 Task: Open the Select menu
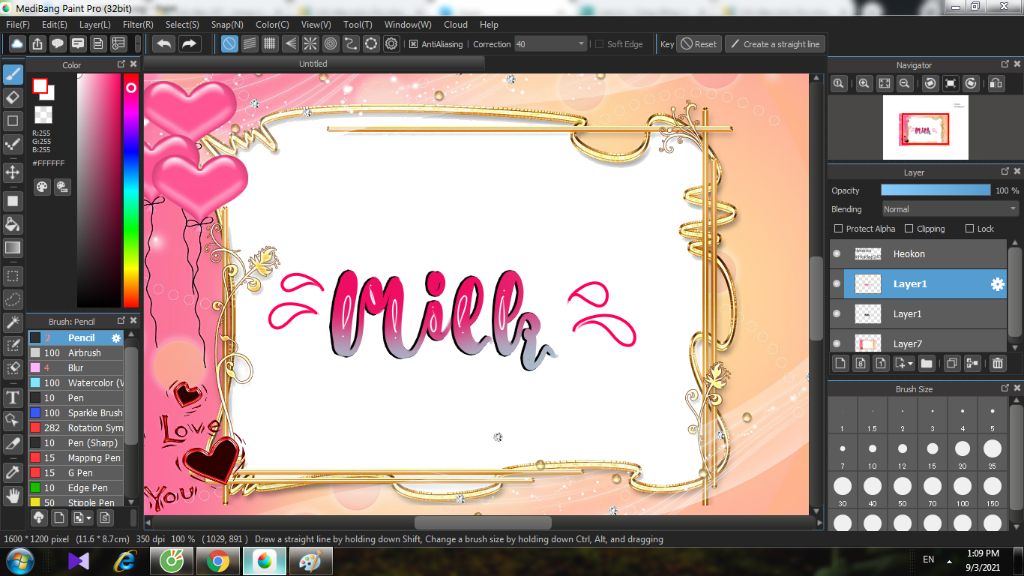point(182,24)
